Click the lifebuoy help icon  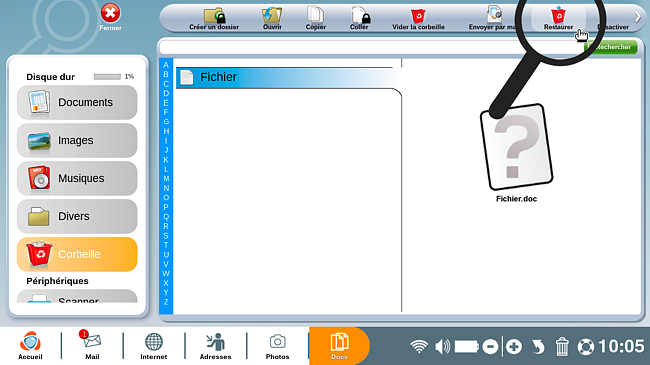click(586, 347)
